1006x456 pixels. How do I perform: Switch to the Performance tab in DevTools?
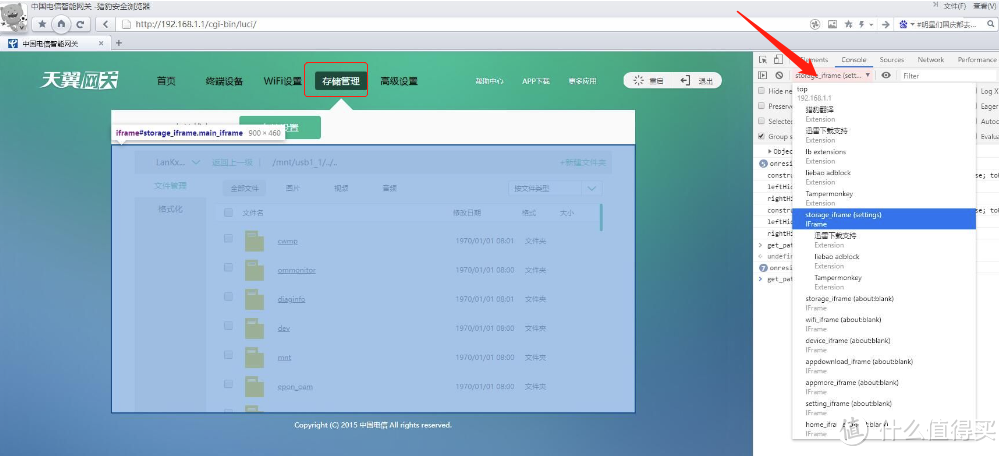tap(976, 60)
